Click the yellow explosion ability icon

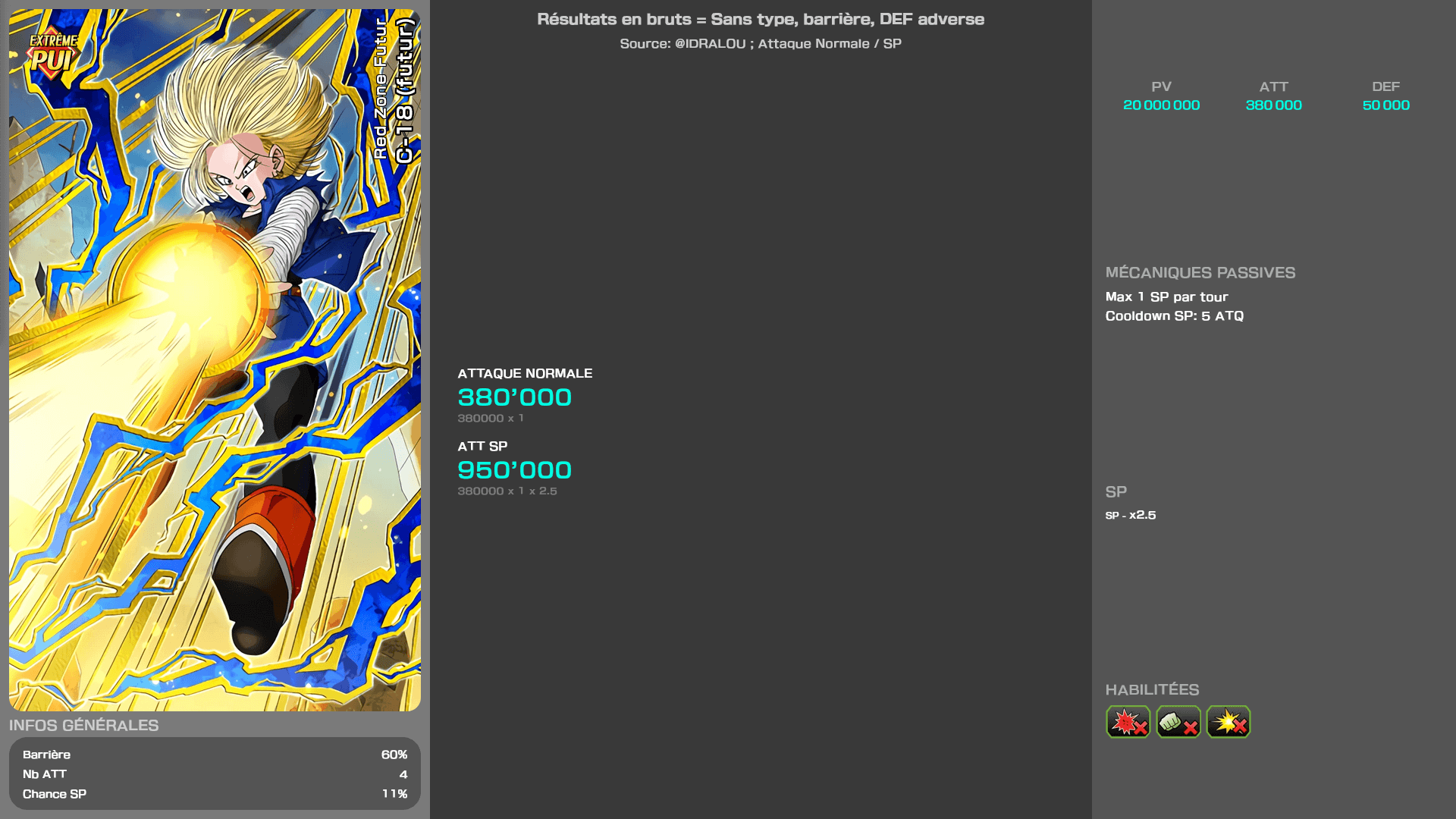coord(1228,722)
